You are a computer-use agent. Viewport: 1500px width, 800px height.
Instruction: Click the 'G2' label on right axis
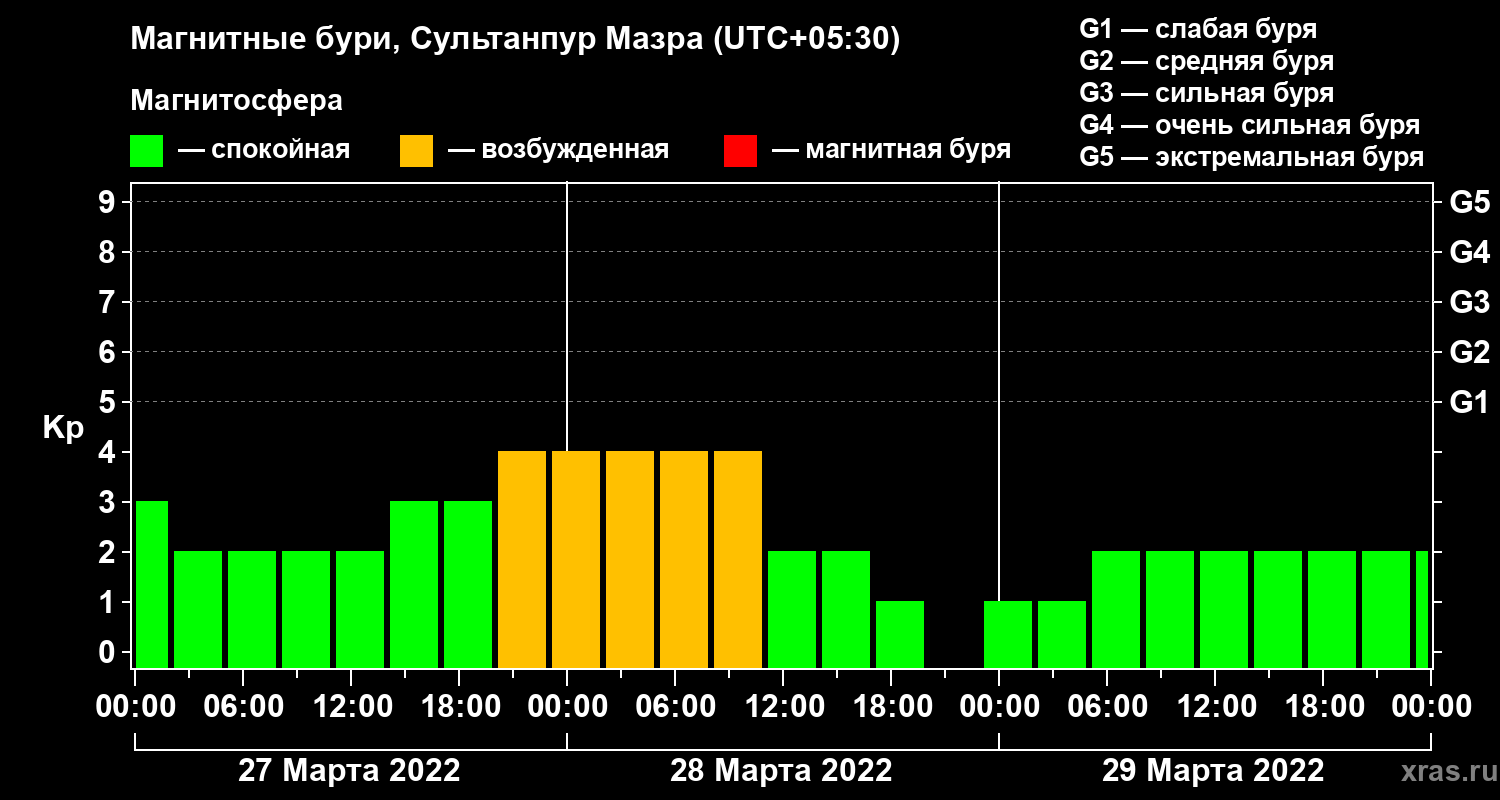point(1470,353)
